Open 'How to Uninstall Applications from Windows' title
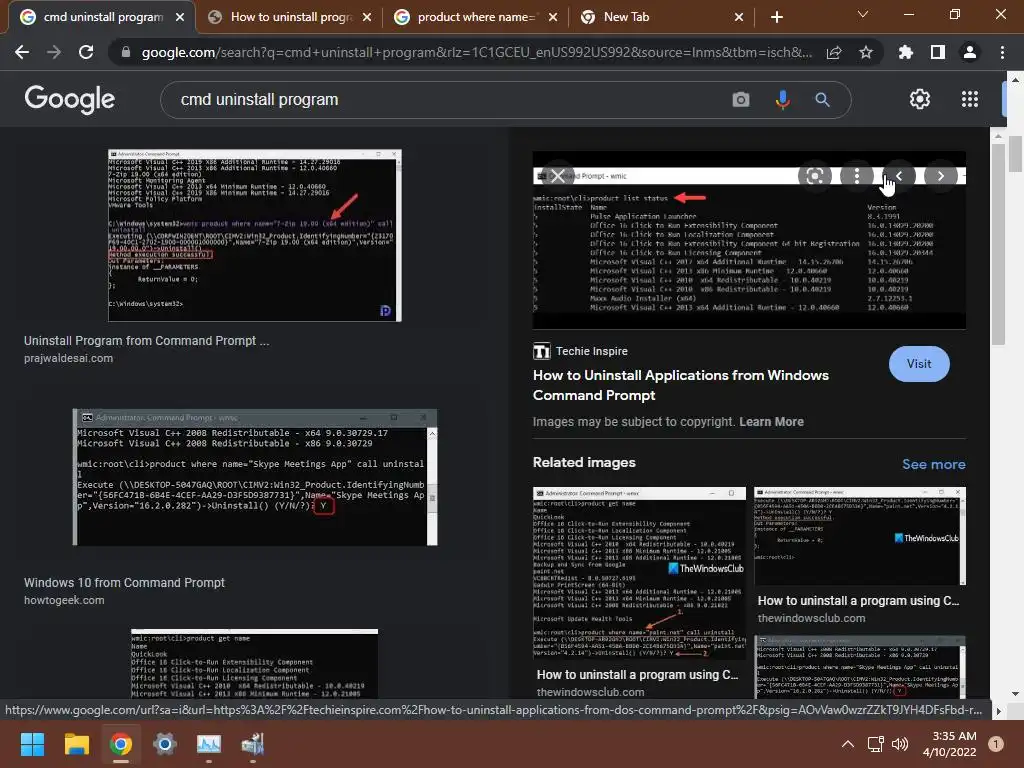 click(680, 385)
